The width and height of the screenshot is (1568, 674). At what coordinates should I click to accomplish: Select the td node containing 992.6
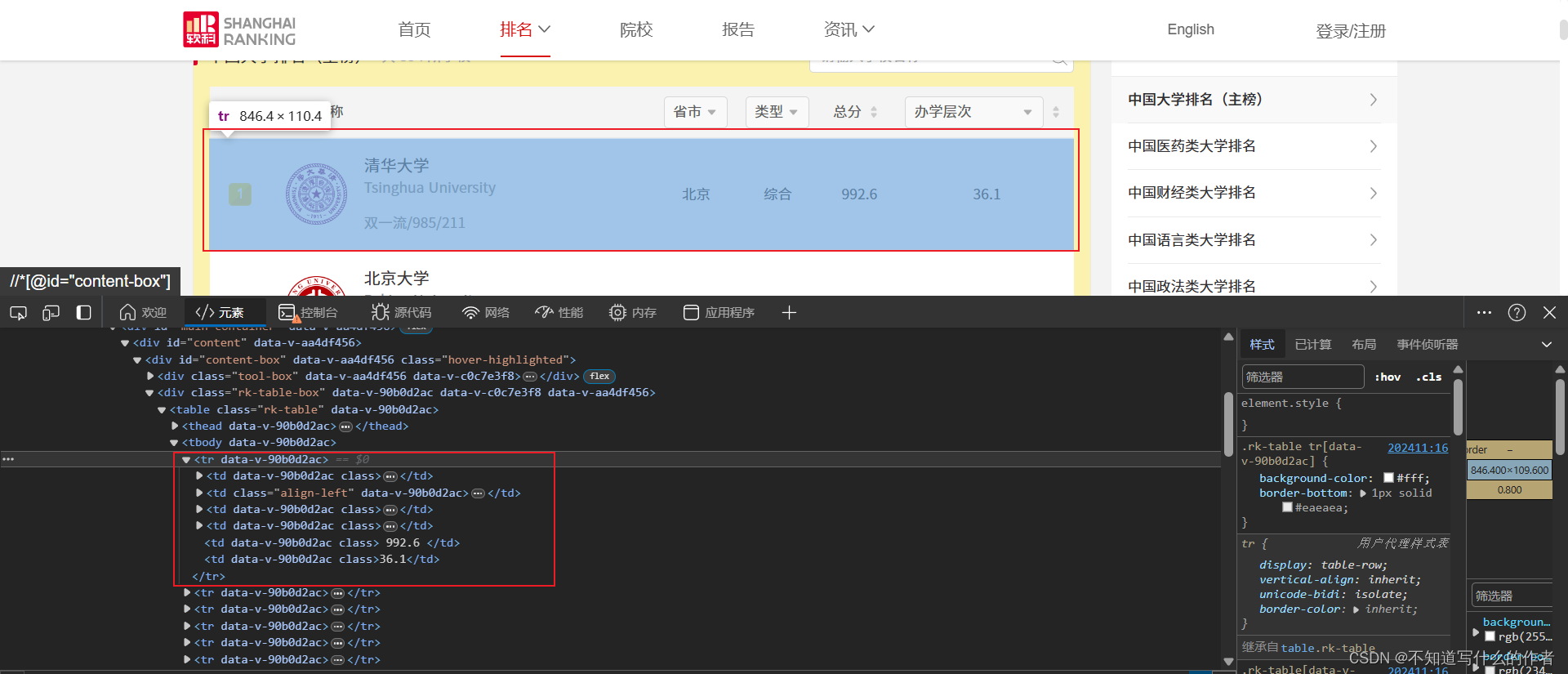[x=332, y=543]
